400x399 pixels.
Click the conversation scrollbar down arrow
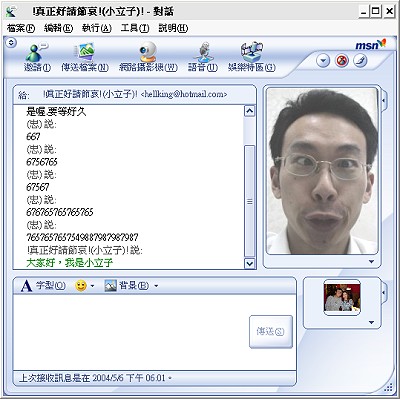point(250,263)
